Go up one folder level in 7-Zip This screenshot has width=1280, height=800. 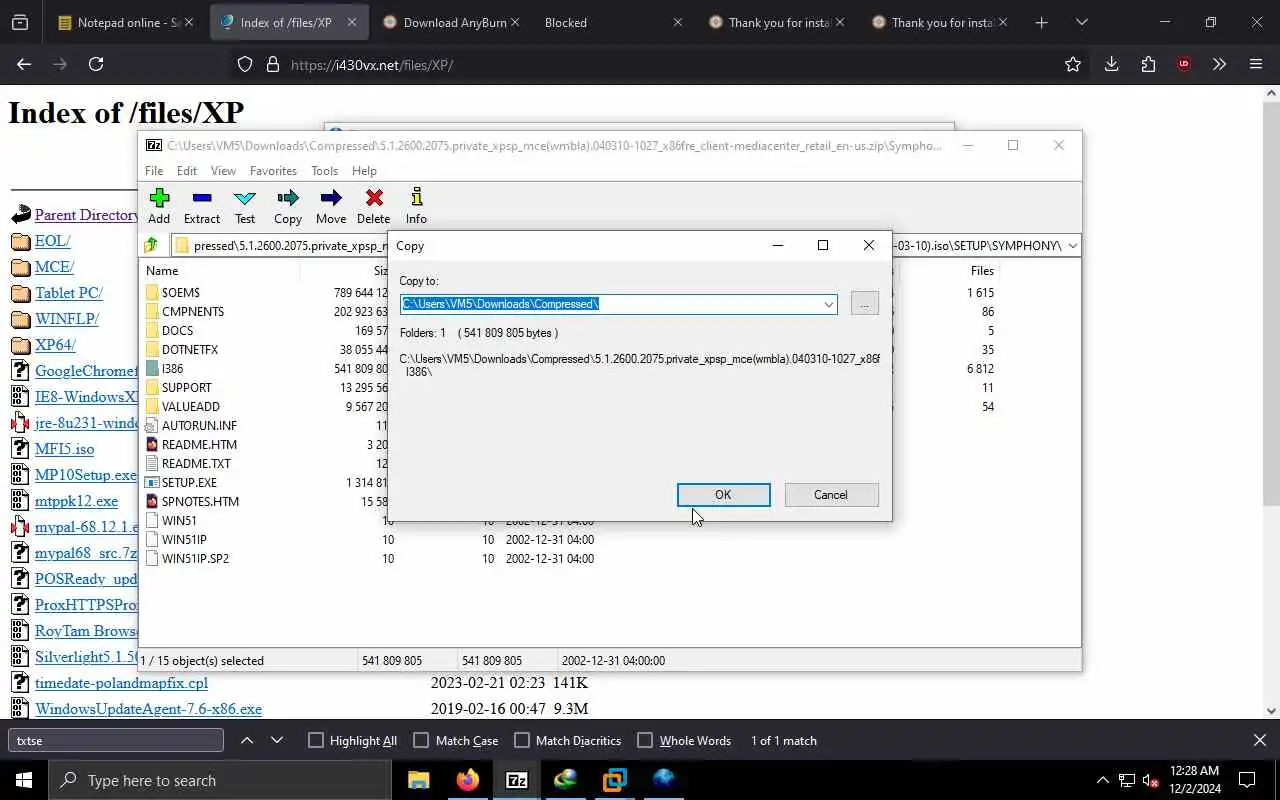point(152,245)
